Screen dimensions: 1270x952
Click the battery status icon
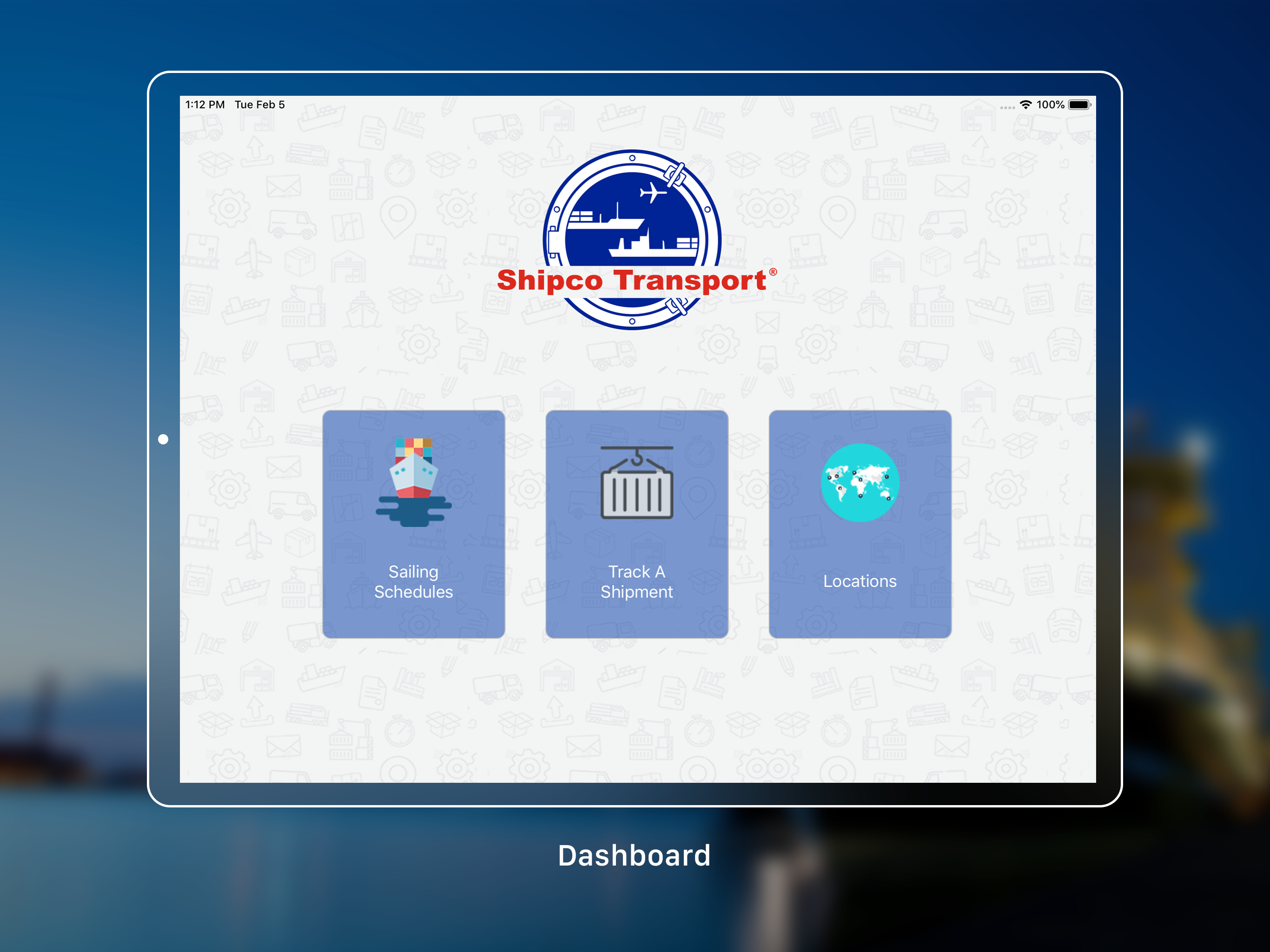[1080, 105]
